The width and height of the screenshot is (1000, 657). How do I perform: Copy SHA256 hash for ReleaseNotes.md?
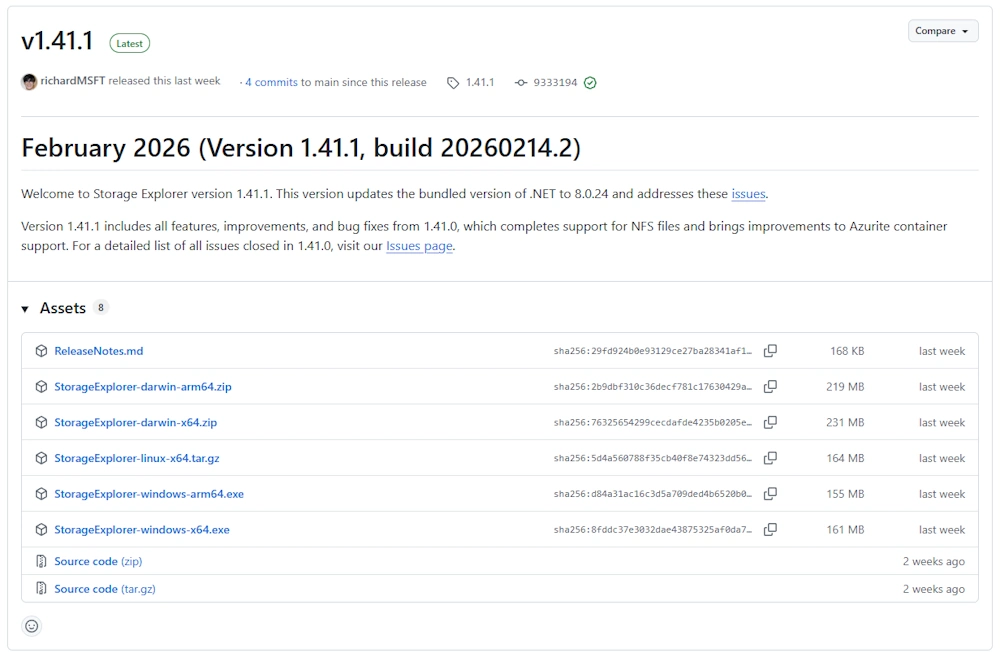[770, 351]
